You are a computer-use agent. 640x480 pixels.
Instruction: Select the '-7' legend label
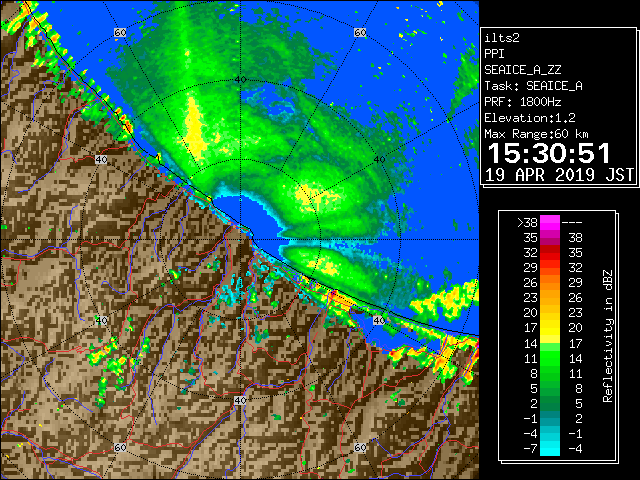pyautogui.click(x=531, y=448)
